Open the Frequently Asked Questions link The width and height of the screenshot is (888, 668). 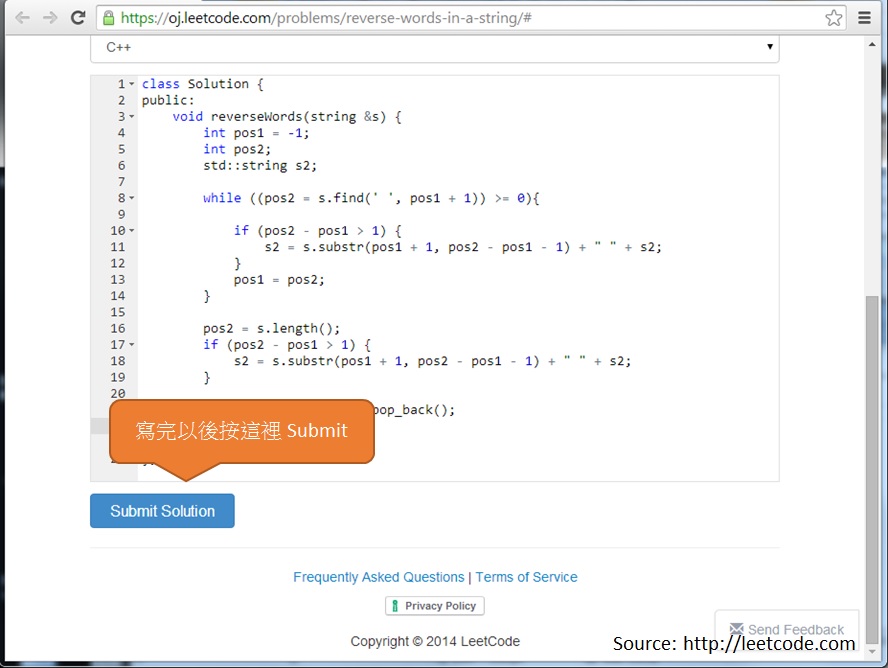click(x=379, y=577)
